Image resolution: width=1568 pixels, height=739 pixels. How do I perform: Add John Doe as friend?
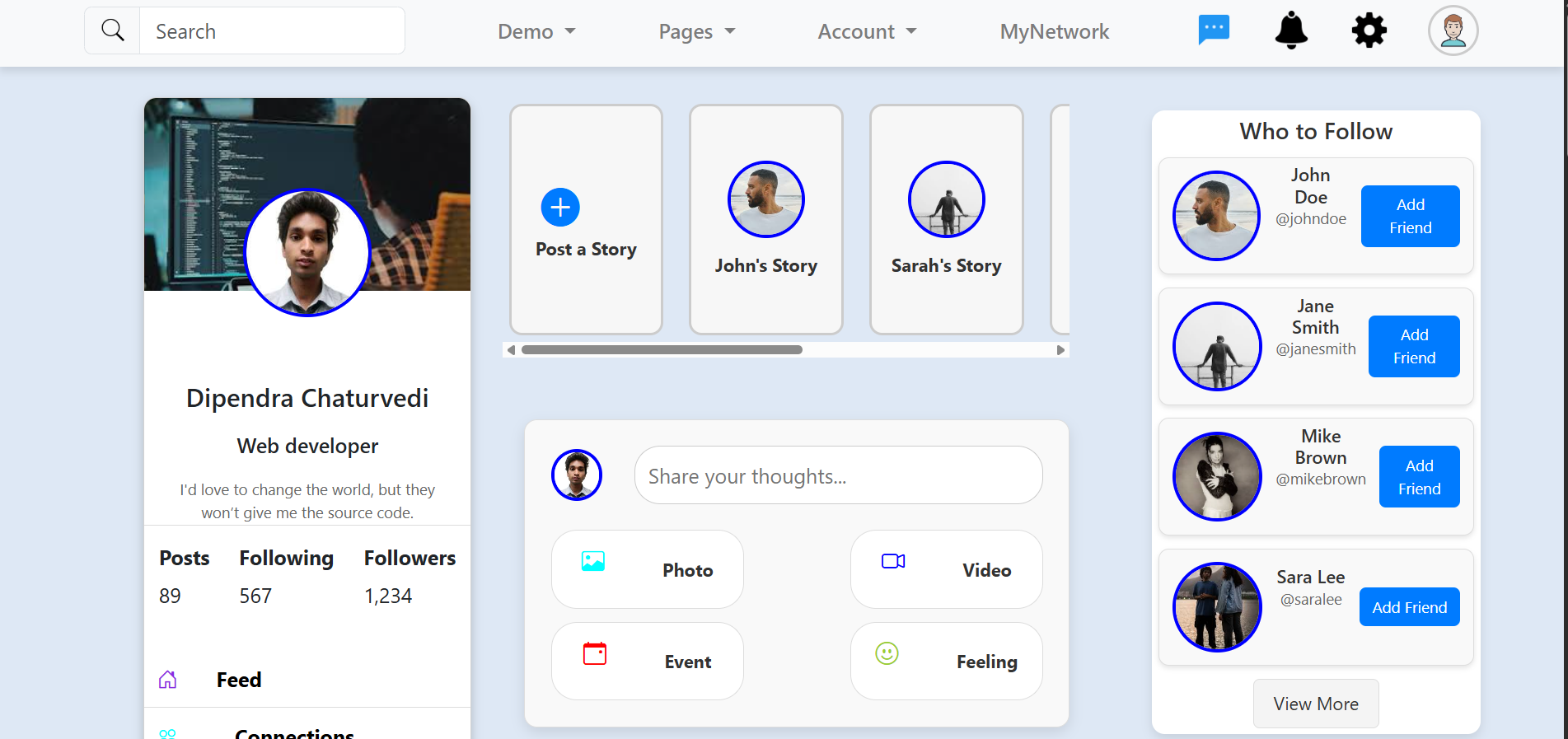[1411, 216]
